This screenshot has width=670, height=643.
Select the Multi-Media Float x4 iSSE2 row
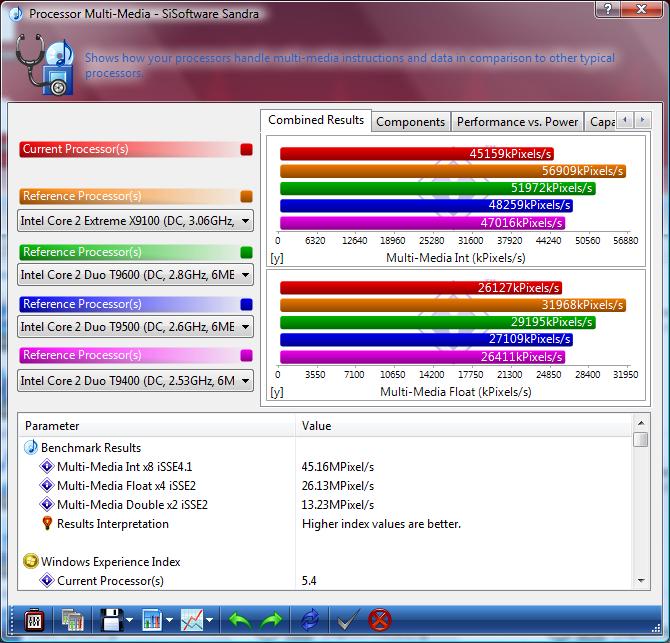click(x=325, y=485)
